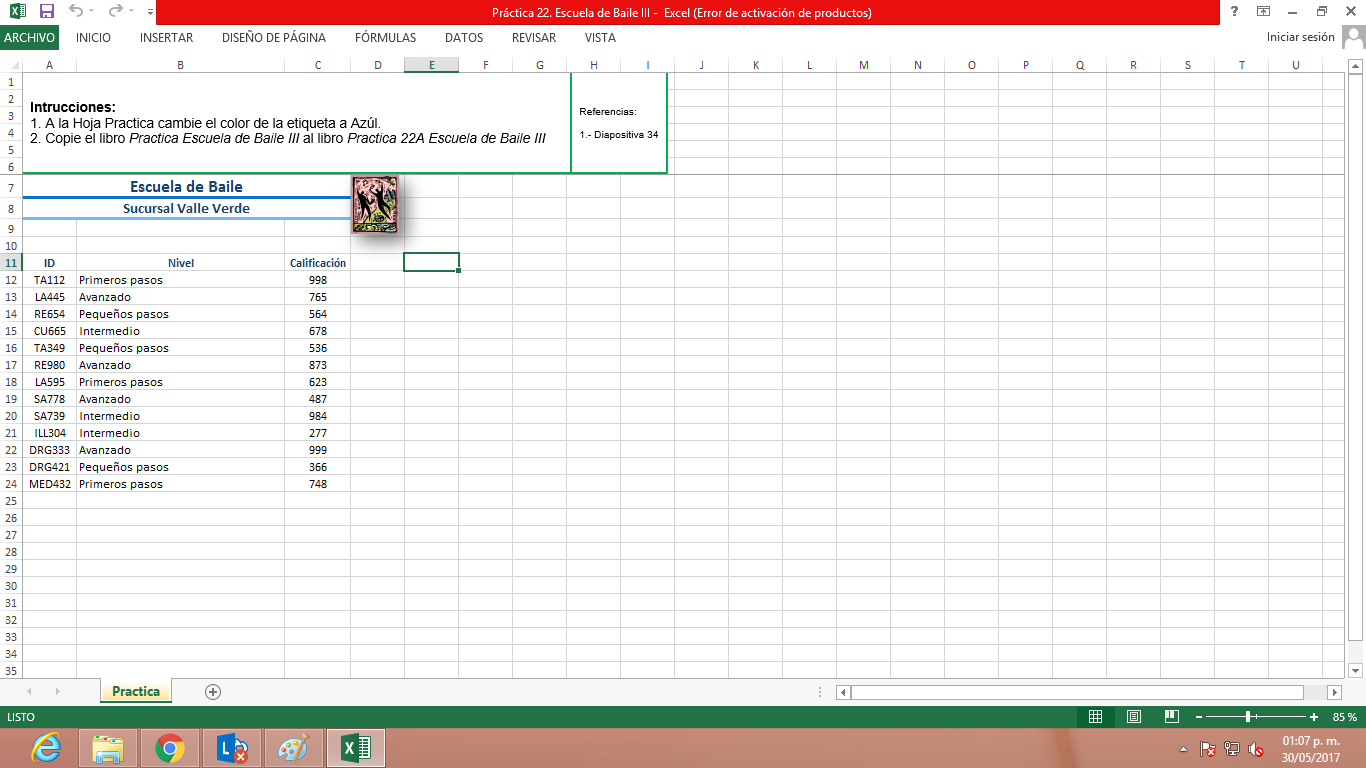Screen dimensions: 1366x768
Task: Select the Practica sheet tab
Action: tap(136, 691)
